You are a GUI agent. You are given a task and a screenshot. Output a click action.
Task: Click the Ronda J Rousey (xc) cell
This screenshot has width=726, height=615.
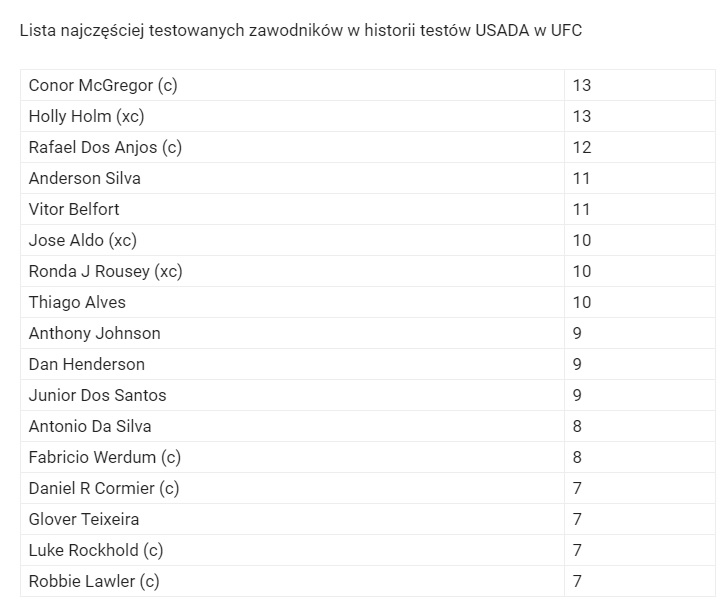pyautogui.click(x=292, y=271)
